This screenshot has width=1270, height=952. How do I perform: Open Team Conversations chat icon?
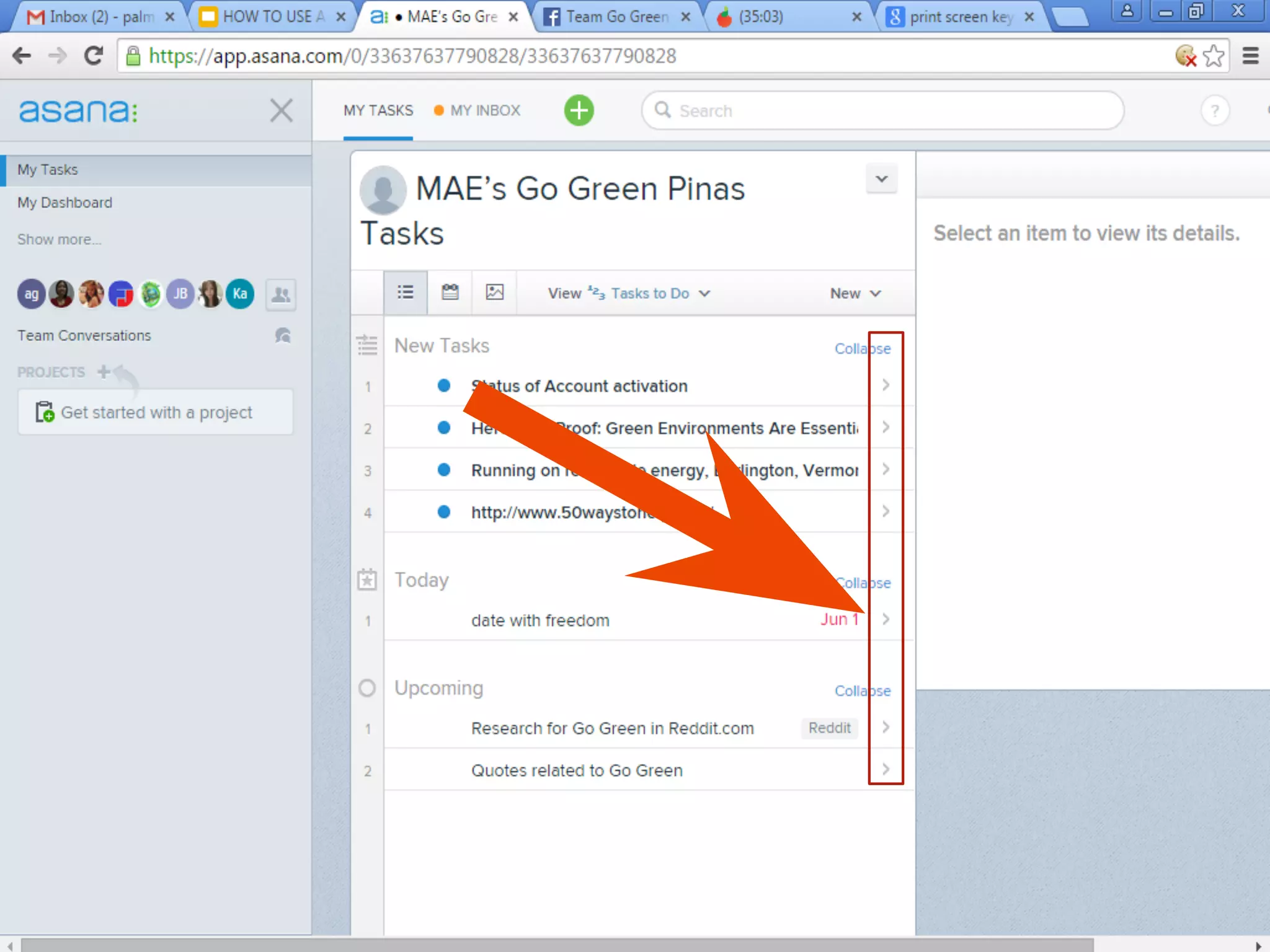[283, 335]
